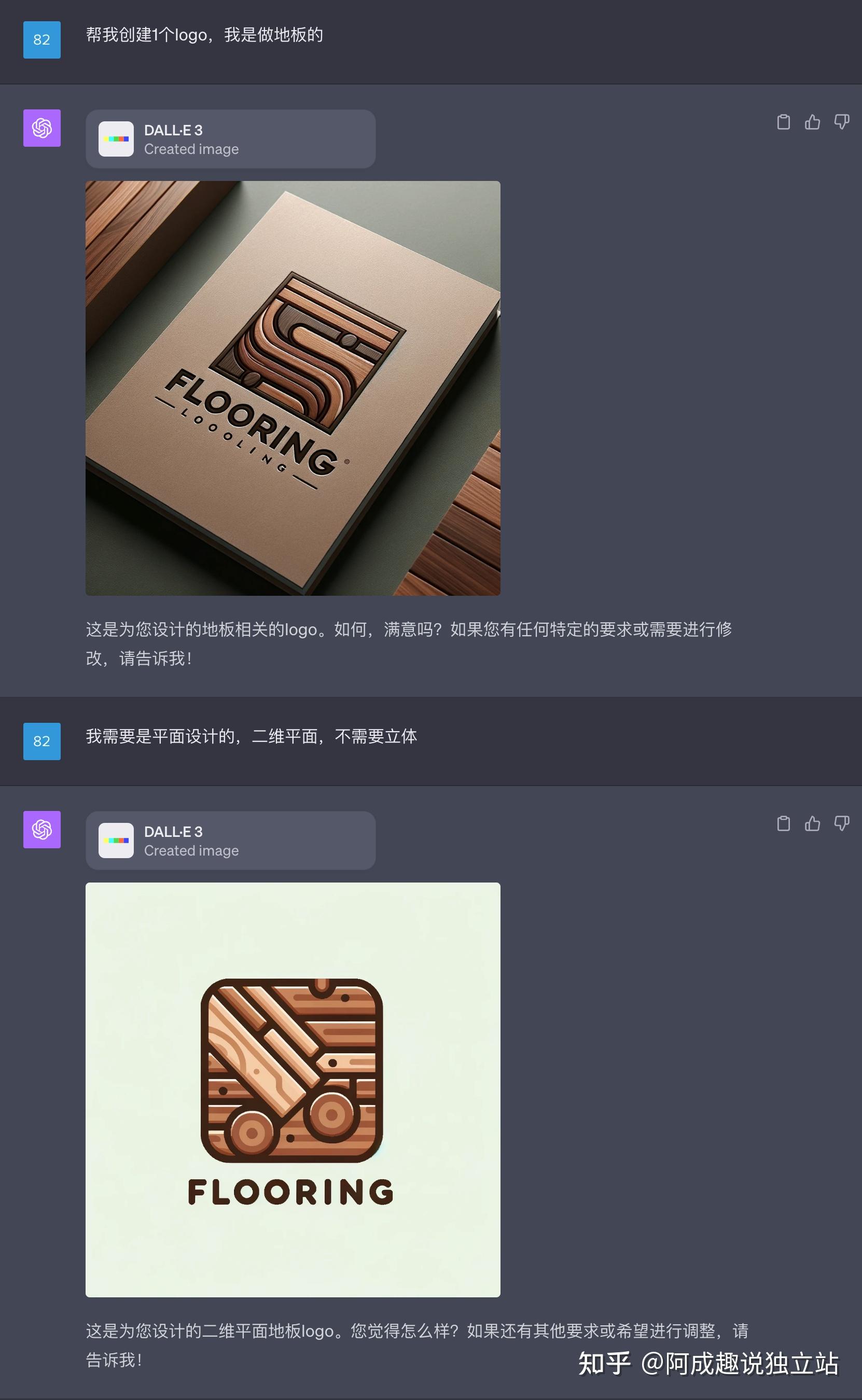The height and width of the screenshot is (1400, 862).
Task: Click the user avatar labeled 82 at top
Action: click(41, 40)
